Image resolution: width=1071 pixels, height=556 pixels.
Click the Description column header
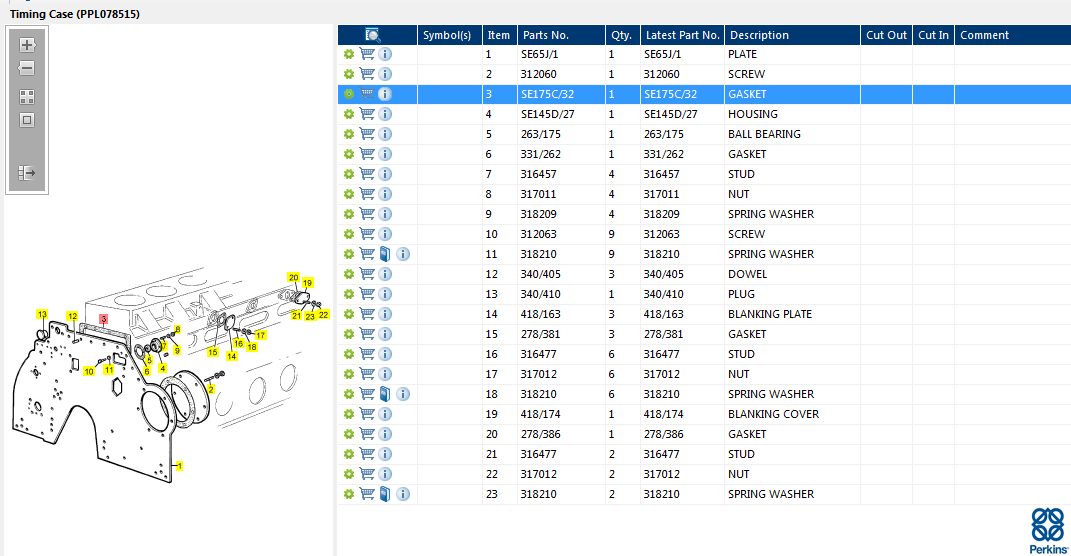(x=792, y=35)
